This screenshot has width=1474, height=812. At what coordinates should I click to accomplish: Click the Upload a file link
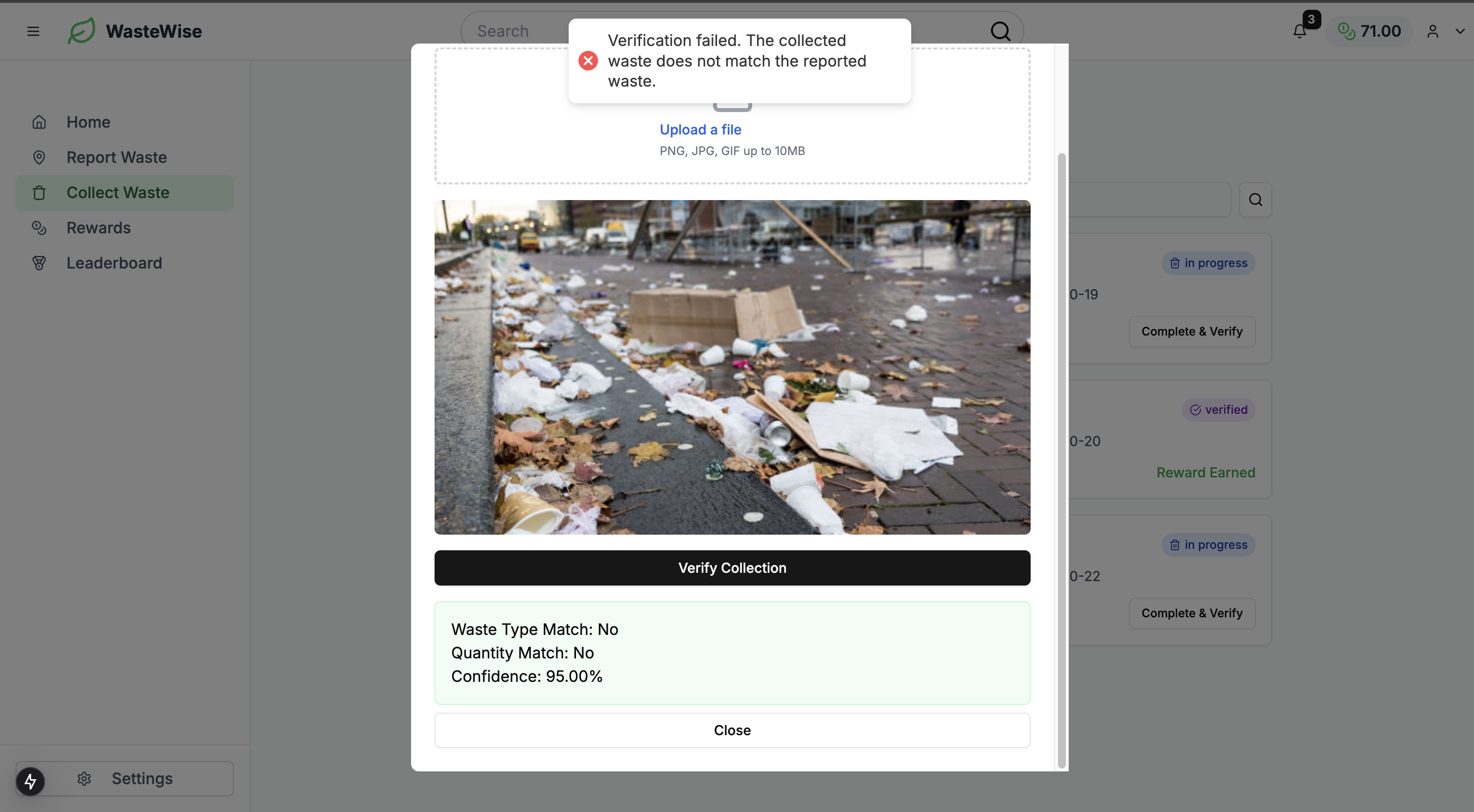coord(700,130)
